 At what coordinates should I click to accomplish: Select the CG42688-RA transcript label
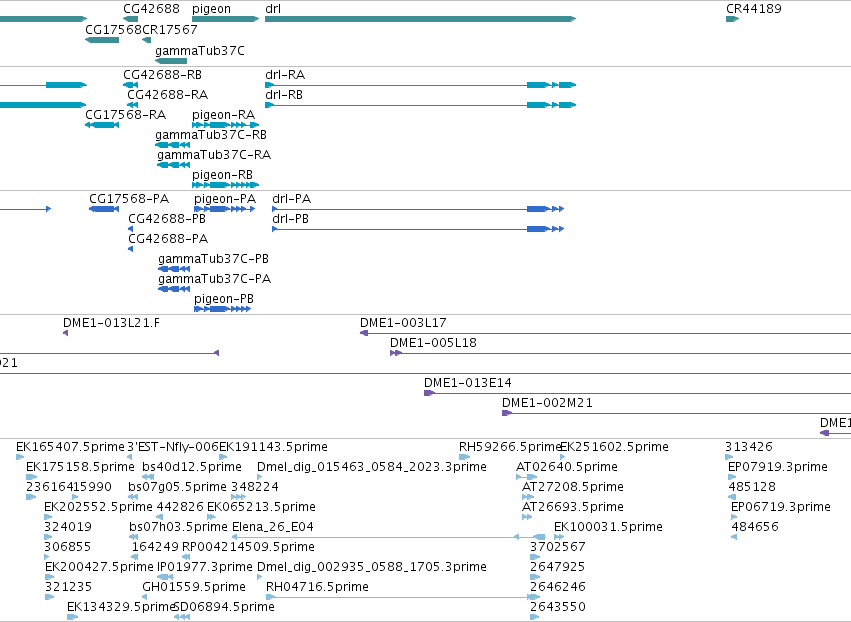click(x=168, y=95)
